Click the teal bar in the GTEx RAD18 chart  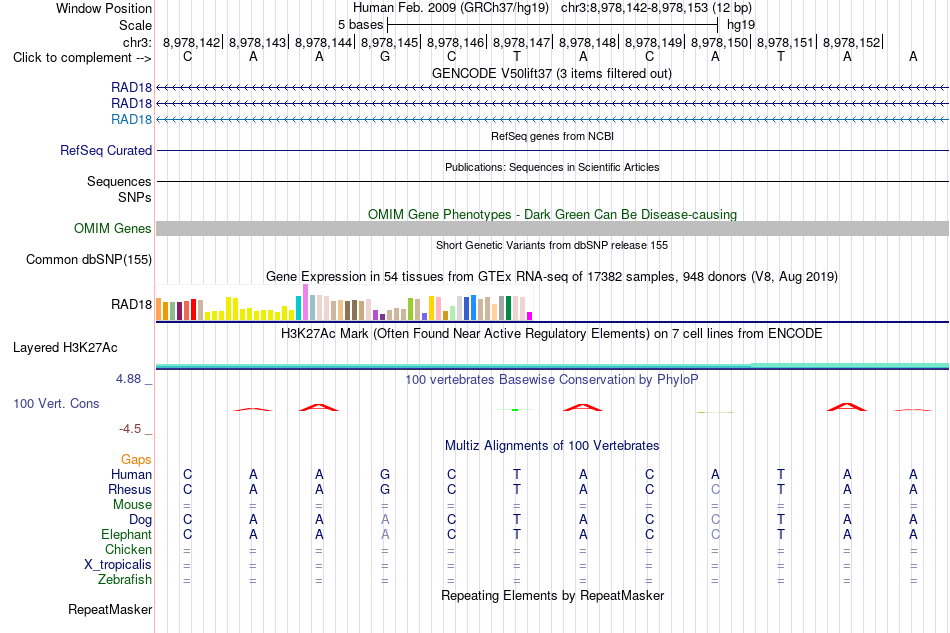pyautogui.click(x=298, y=308)
